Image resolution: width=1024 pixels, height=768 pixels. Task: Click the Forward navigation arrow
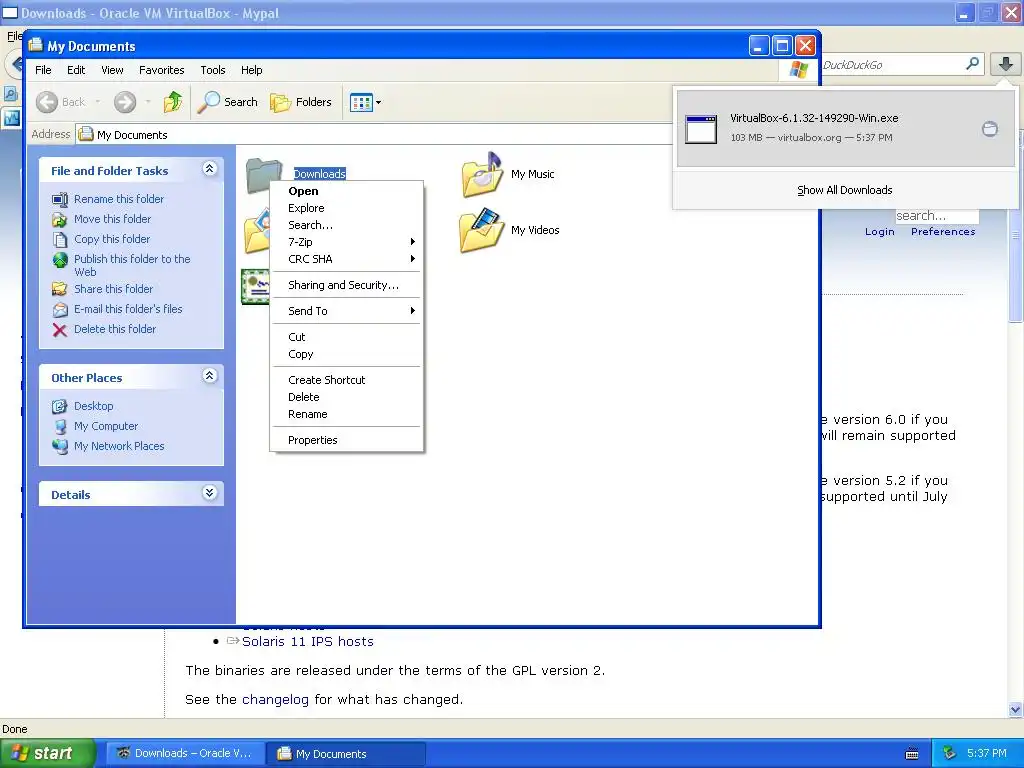125,102
